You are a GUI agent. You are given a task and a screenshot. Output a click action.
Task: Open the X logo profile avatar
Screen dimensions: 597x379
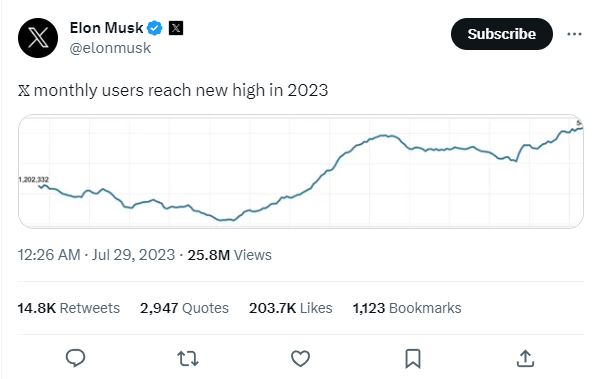38,38
